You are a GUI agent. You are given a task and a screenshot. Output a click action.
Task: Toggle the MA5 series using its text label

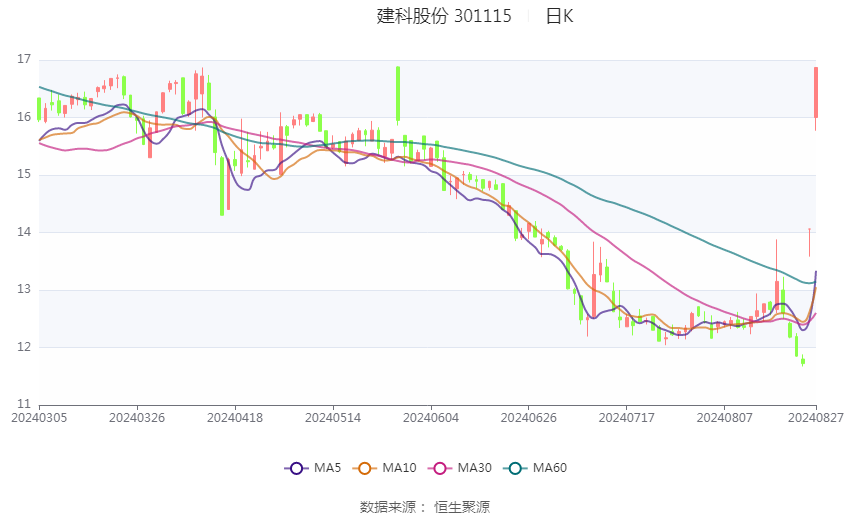[327, 468]
